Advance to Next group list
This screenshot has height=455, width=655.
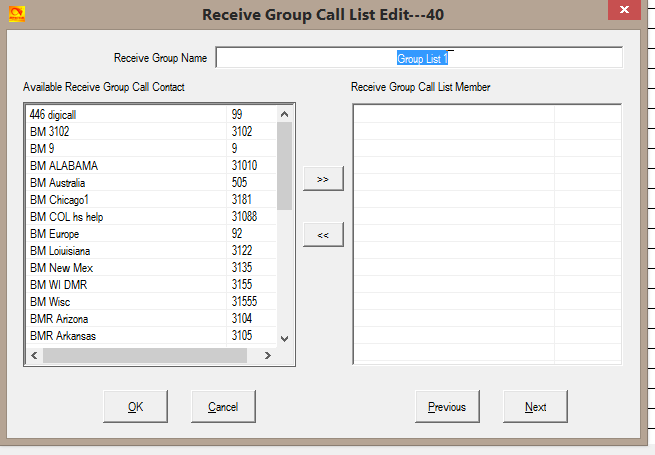(535, 406)
